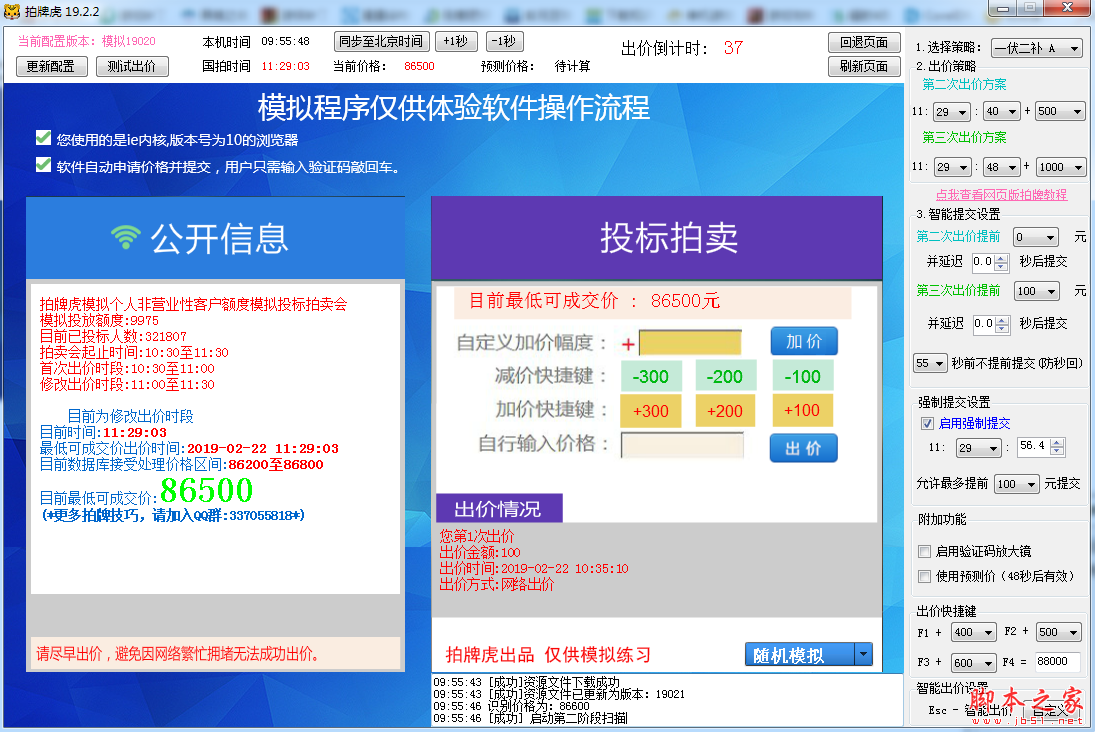Enable the 启用验证码放大镜 checkbox

925,551
